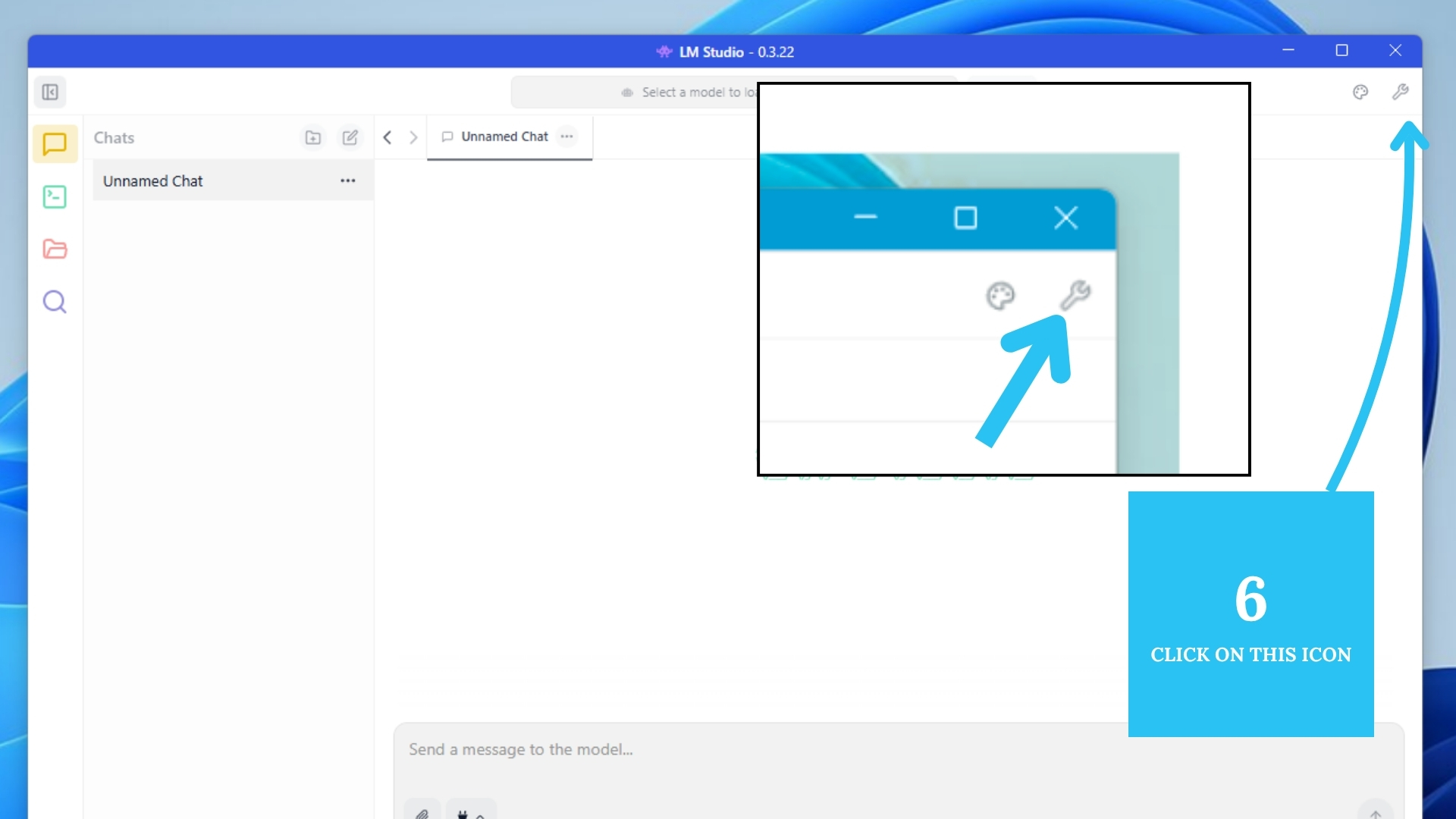Image resolution: width=1456 pixels, height=819 pixels.
Task: Go back with the left chevron
Action: [x=388, y=137]
